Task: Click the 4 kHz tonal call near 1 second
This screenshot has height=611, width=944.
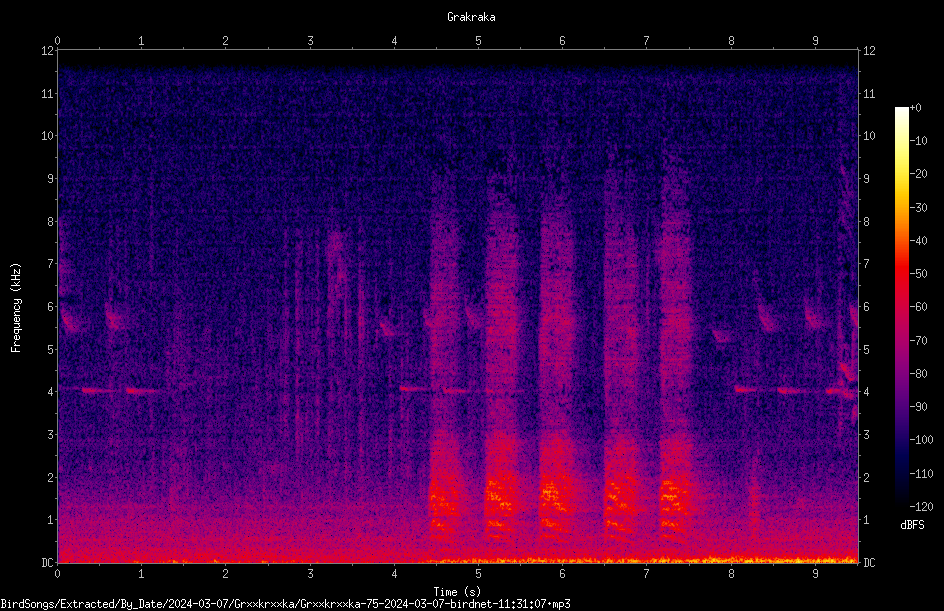Action: point(143,391)
